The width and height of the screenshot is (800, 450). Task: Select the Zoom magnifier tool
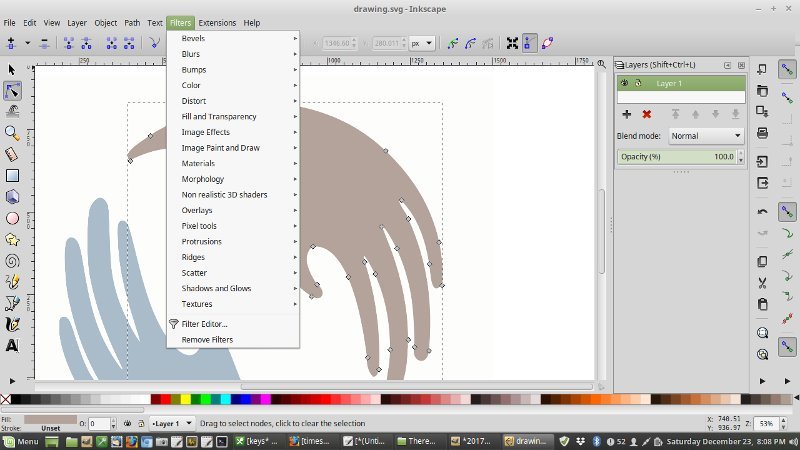(x=12, y=133)
